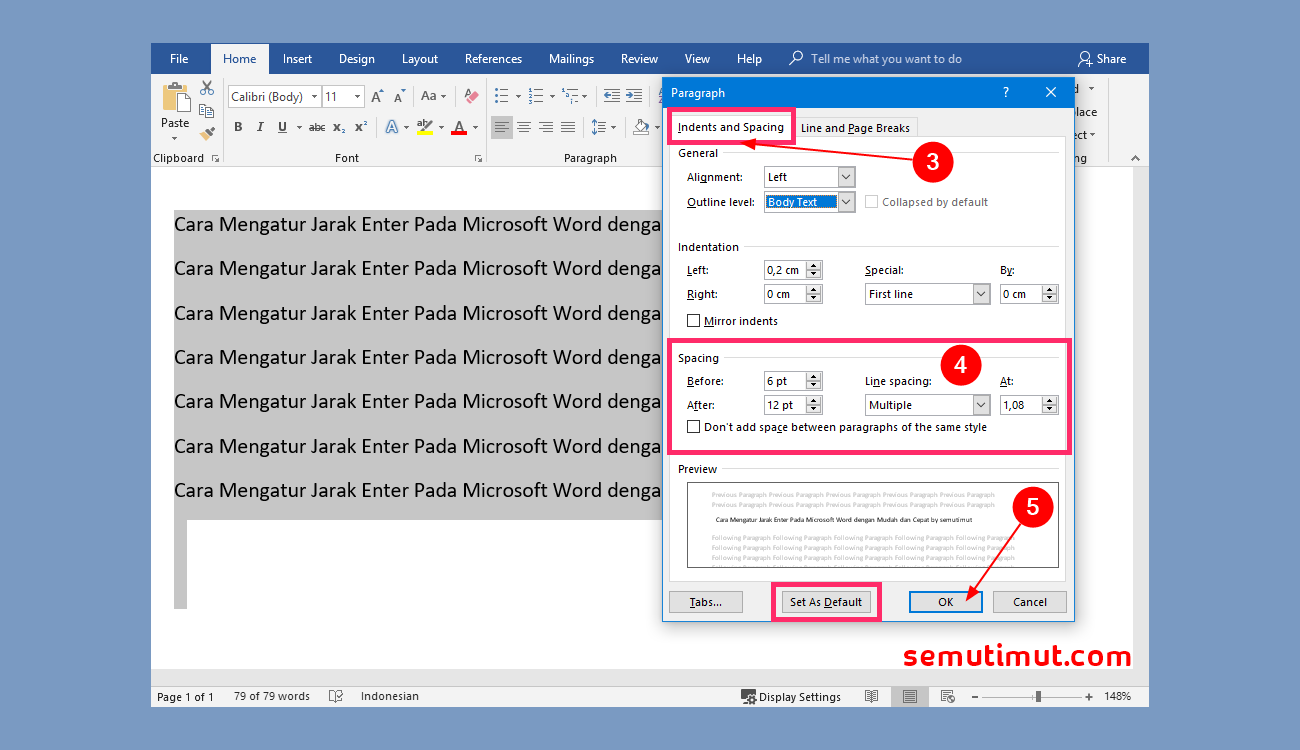Click the Tabs... button
Image resolution: width=1300 pixels, height=750 pixels.
706,602
